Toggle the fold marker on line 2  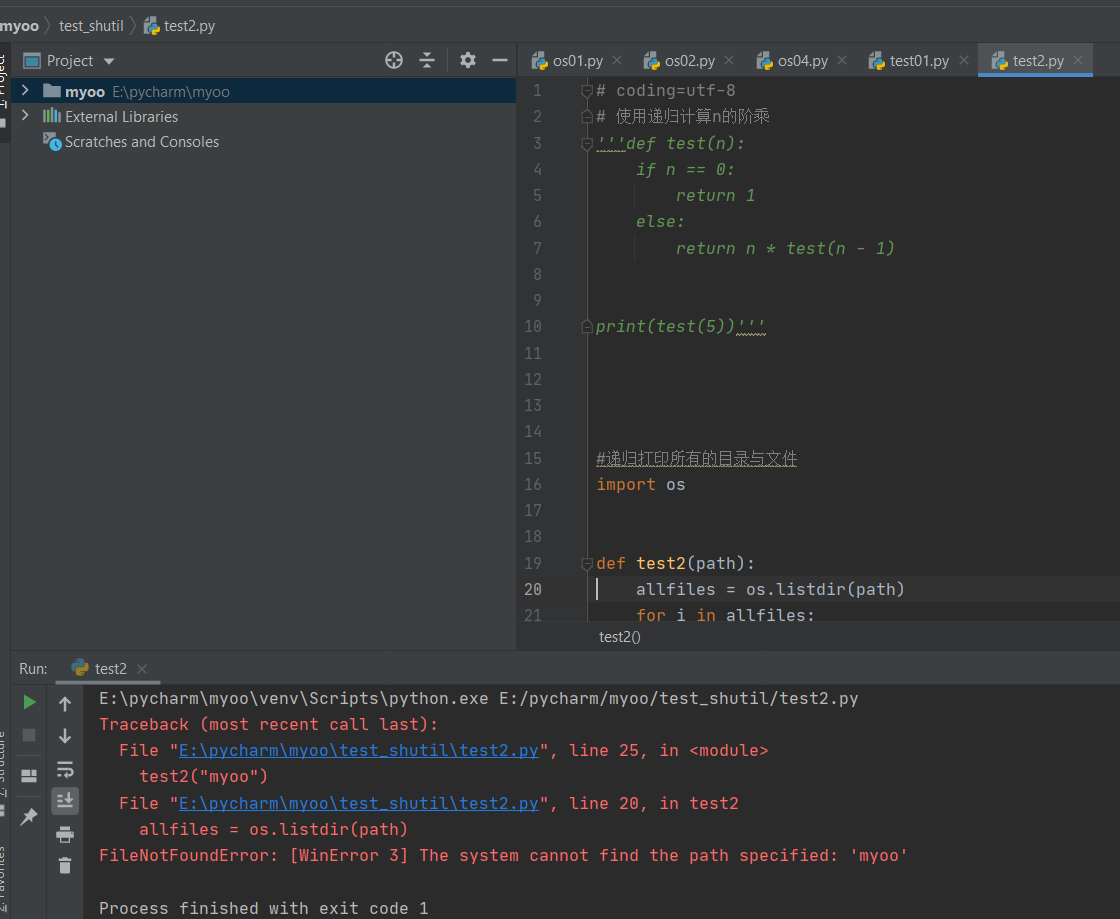(x=586, y=116)
